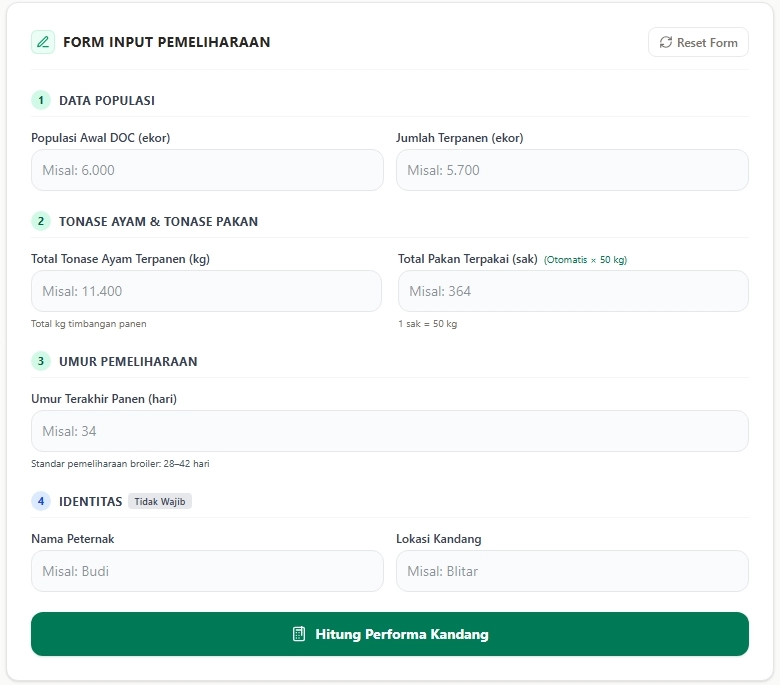Click the Reset Form button
Image resolution: width=780 pixels, height=685 pixels.
coord(698,42)
